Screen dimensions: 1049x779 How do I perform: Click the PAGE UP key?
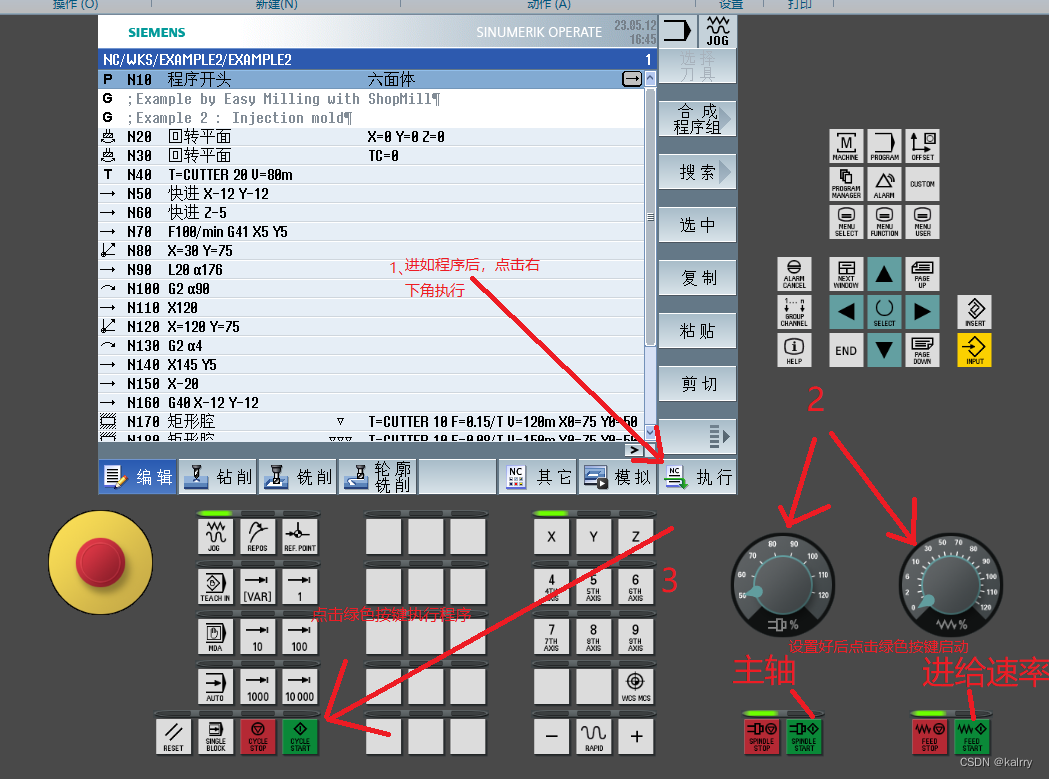tap(923, 274)
